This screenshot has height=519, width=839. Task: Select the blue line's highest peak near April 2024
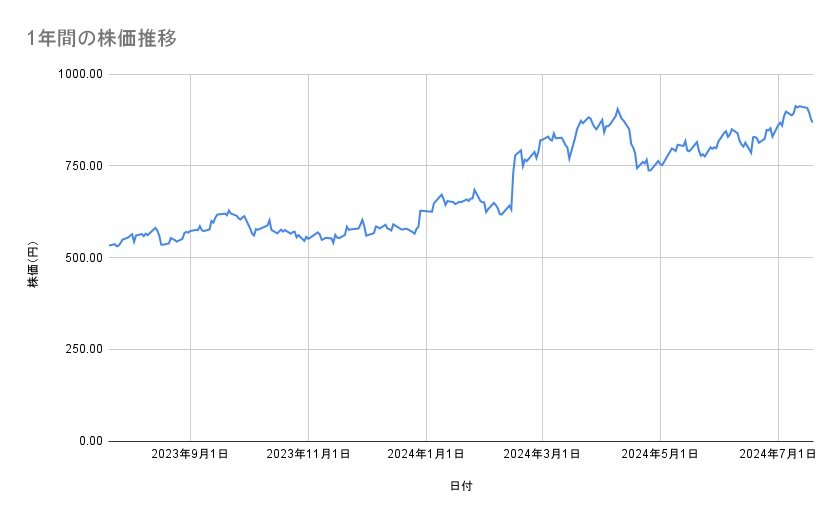tap(618, 108)
